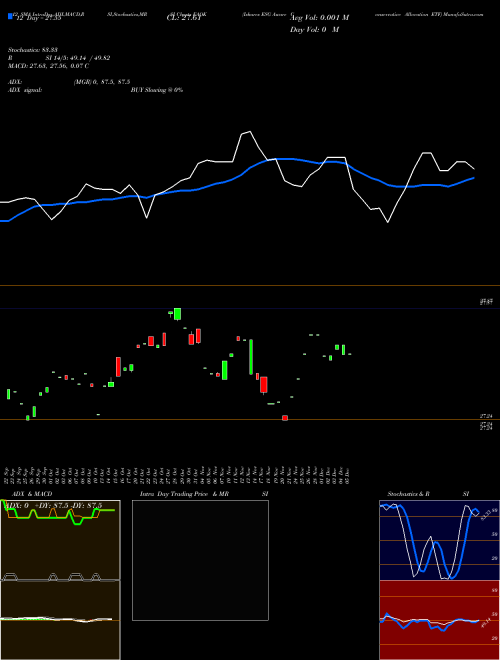This screenshot has height=660, width=500.
Task: Click the 27.24 price label on the right axis
Action: click(x=486, y=416)
